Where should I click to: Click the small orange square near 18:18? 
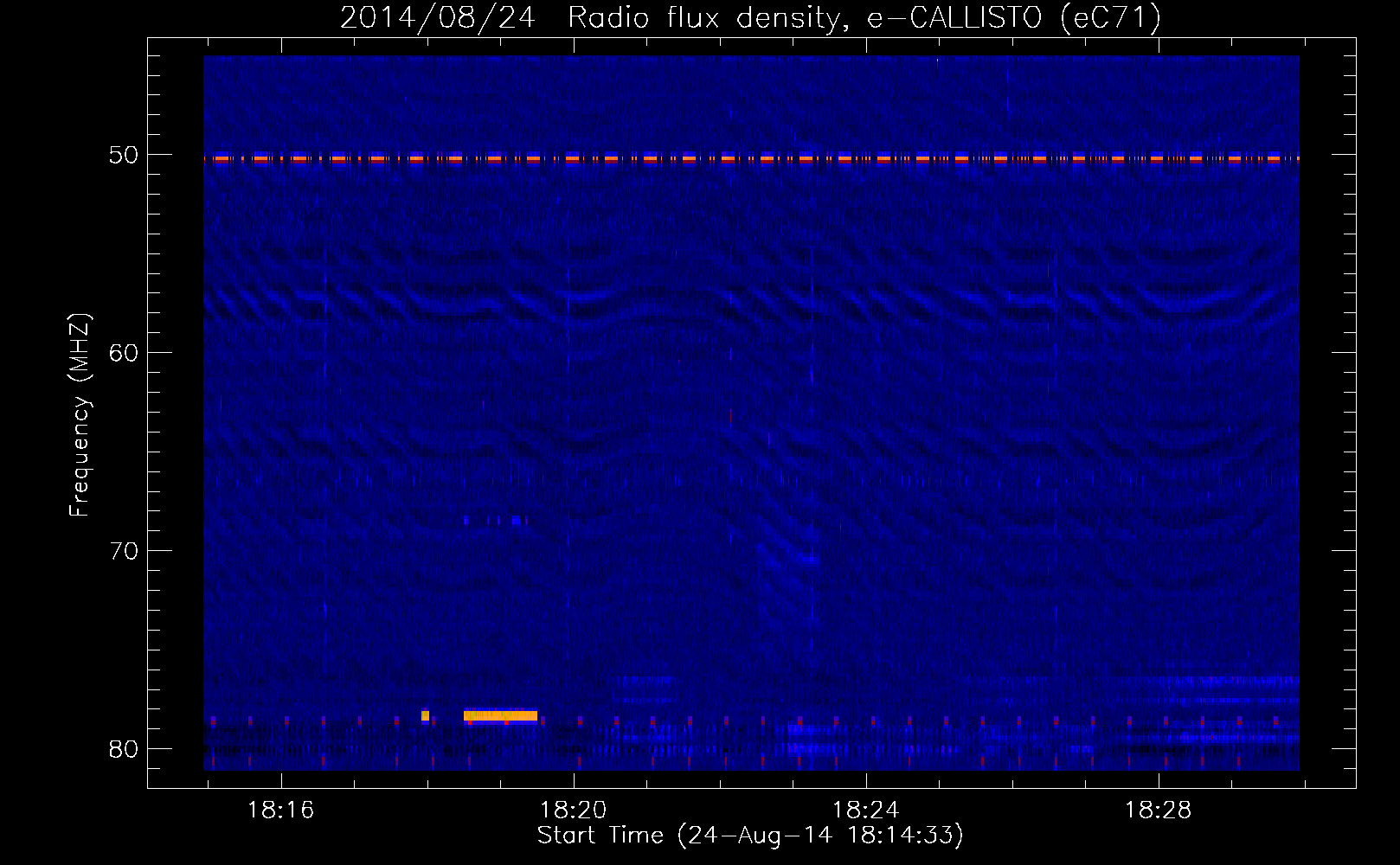coord(425,715)
